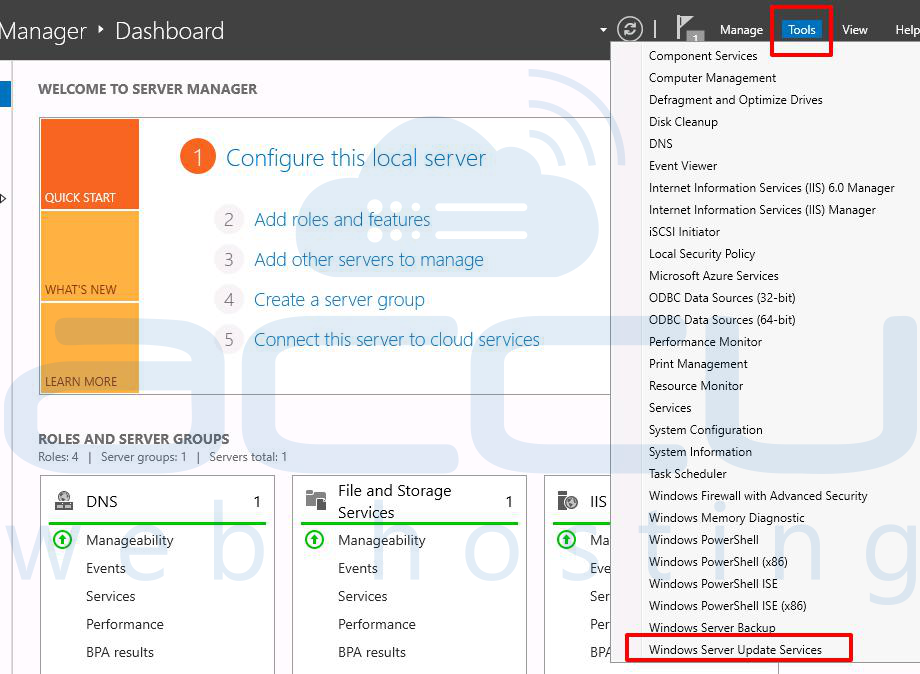Open System Information
920x674 pixels.
[700, 452]
